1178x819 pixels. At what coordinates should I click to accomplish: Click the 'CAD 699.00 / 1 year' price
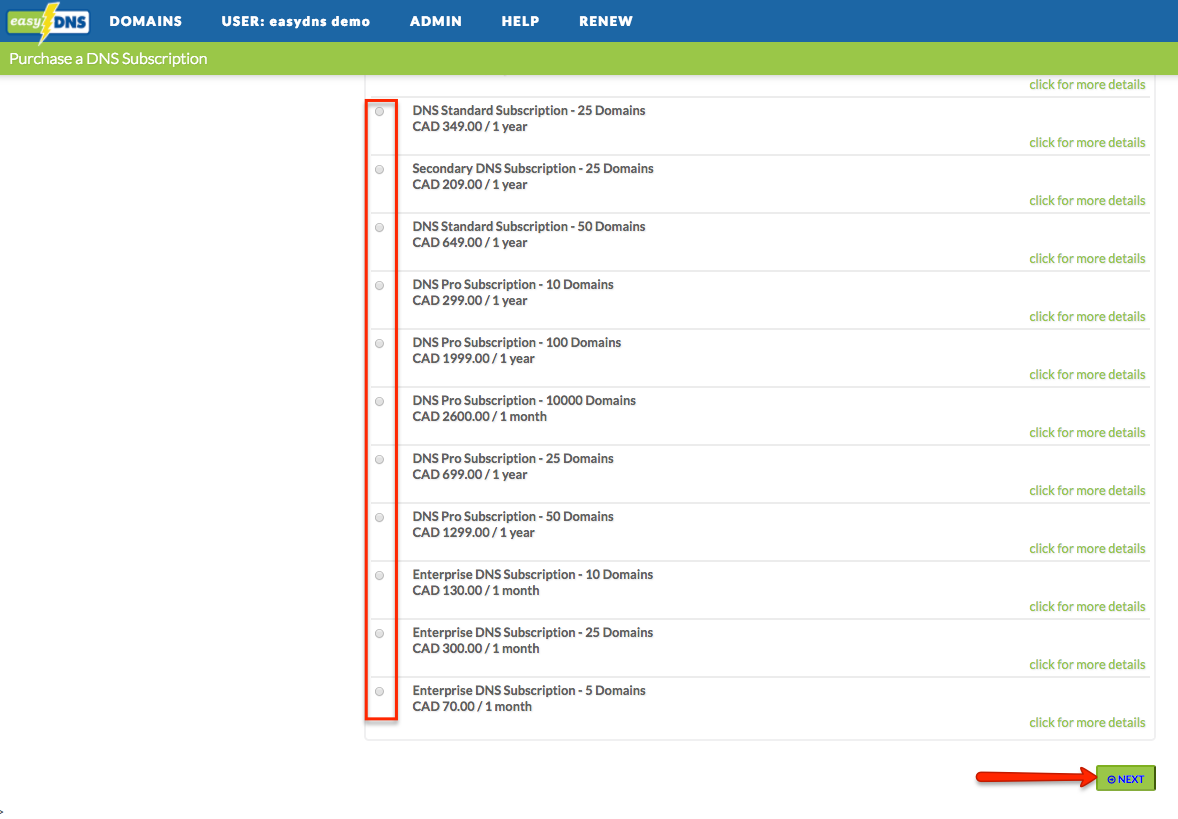tap(470, 474)
